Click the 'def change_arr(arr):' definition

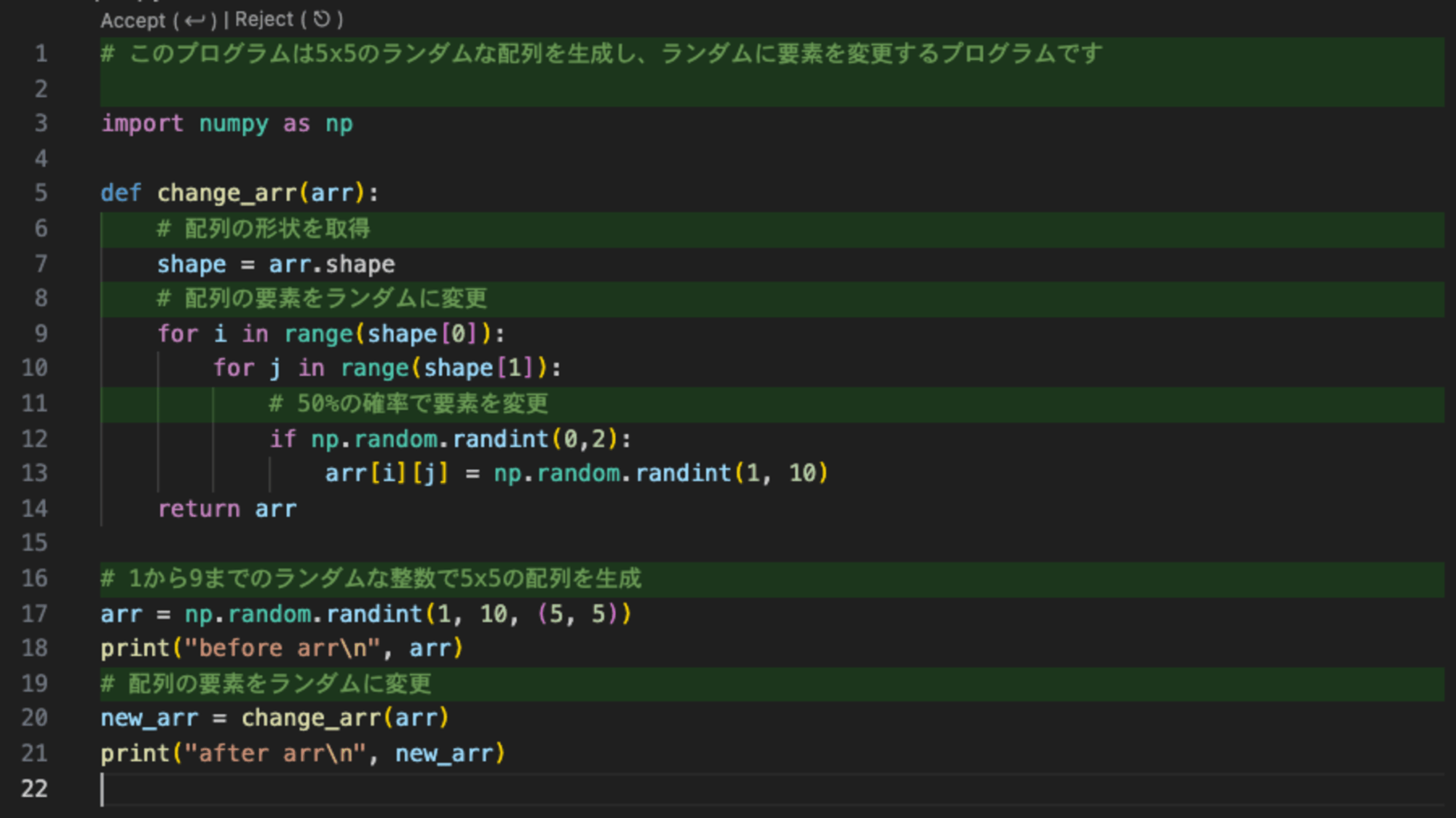(x=240, y=193)
